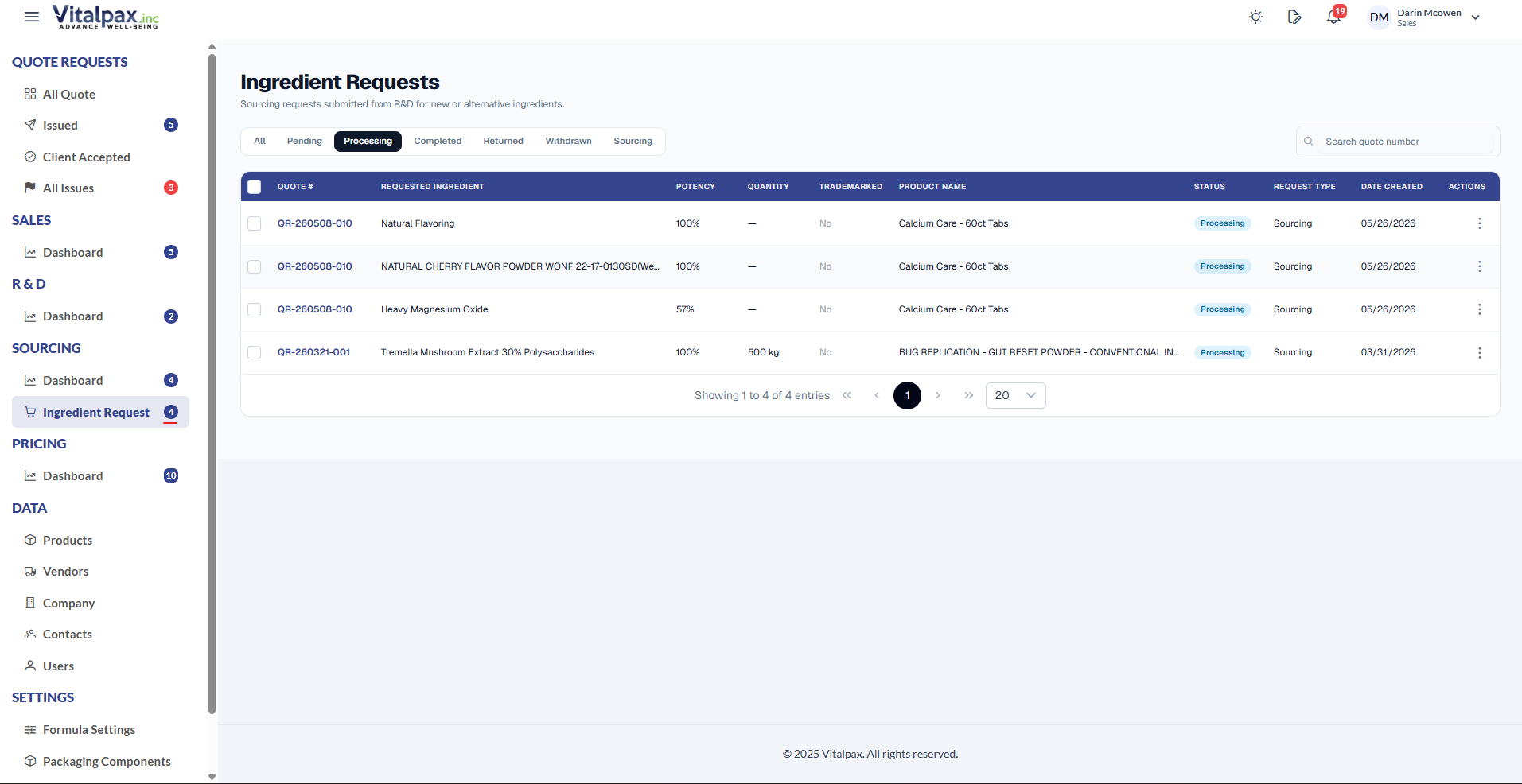The width and height of the screenshot is (1522, 784).
Task: Select page 1 in pagination
Action: (x=907, y=395)
